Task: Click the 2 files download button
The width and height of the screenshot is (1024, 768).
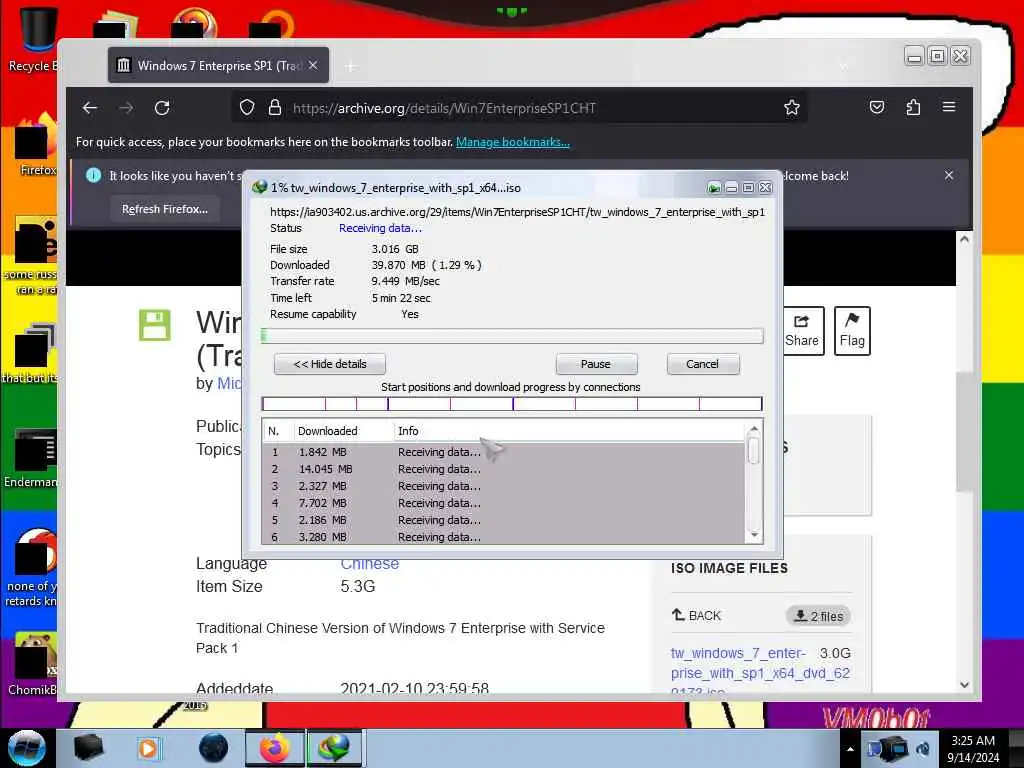Action: click(x=818, y=616)
